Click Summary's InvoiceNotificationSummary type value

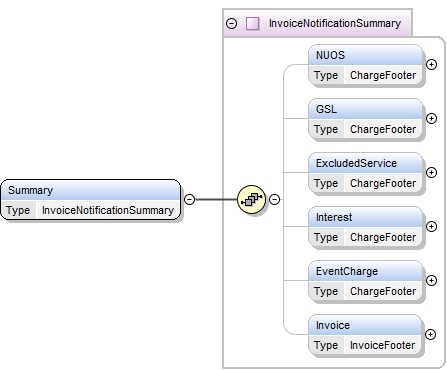[108, 210]
